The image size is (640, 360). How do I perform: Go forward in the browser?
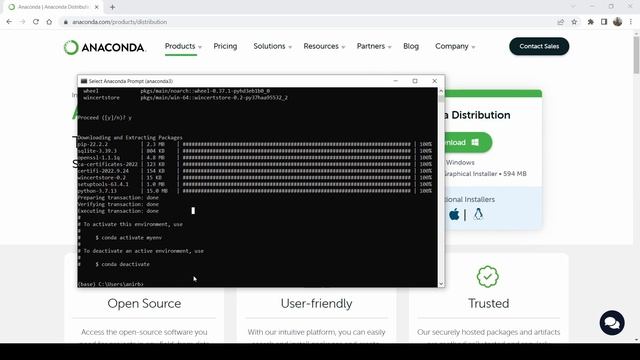click(x=22, y=22)
